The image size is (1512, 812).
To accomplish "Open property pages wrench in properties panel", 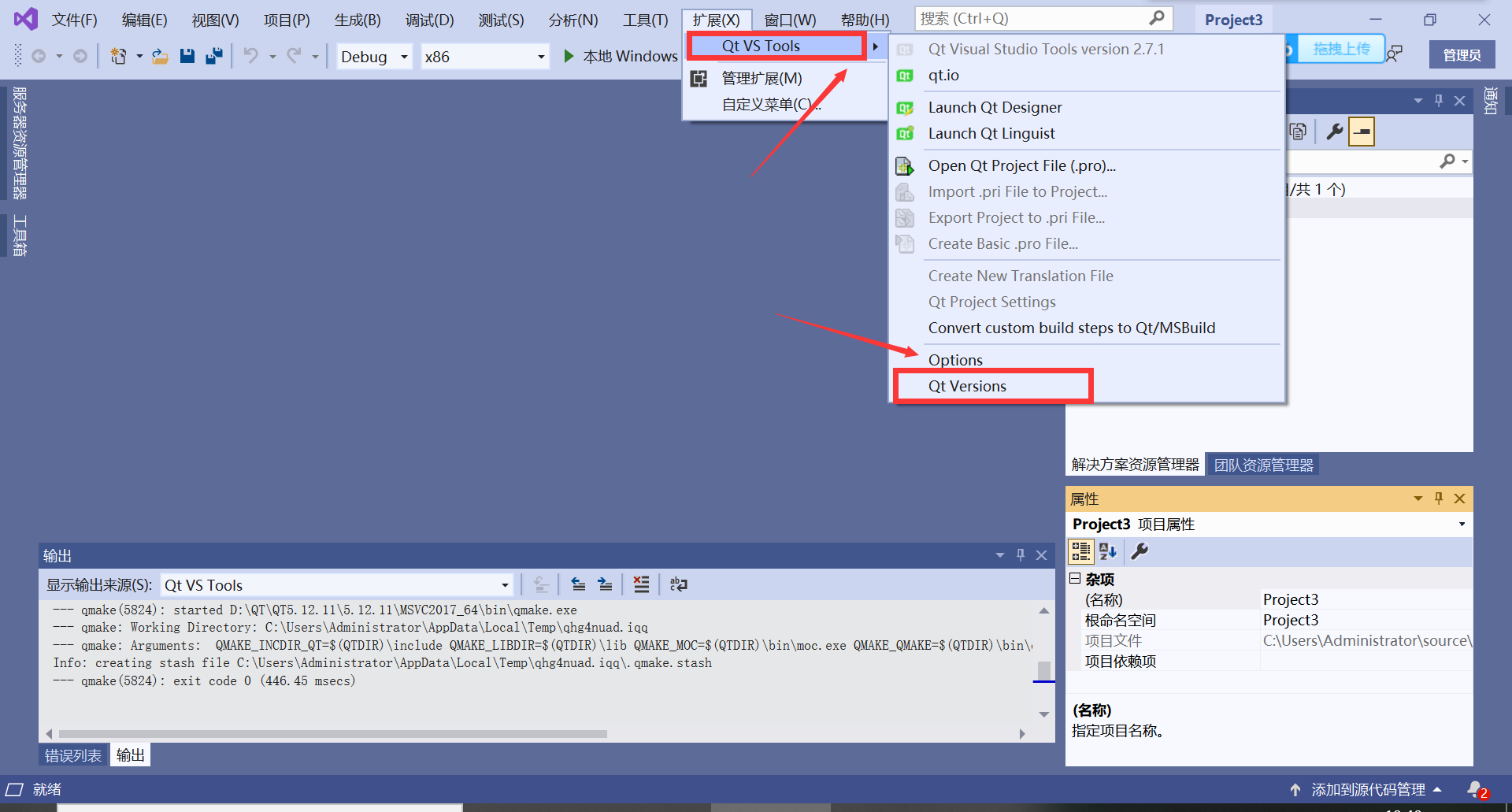I will pyautogui.click(x=1140, y=551).
